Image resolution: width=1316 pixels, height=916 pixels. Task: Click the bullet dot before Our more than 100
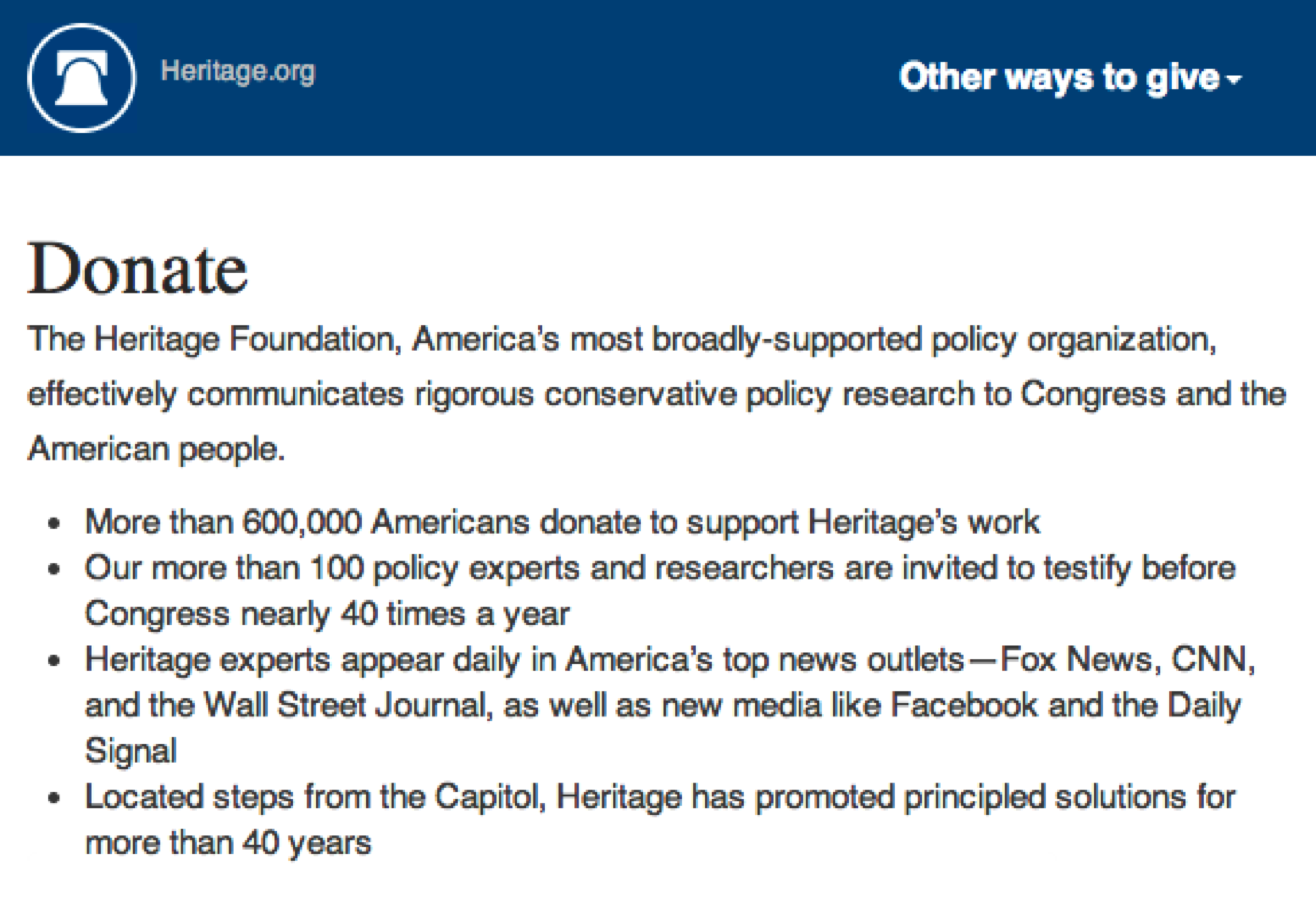point(55,569)
